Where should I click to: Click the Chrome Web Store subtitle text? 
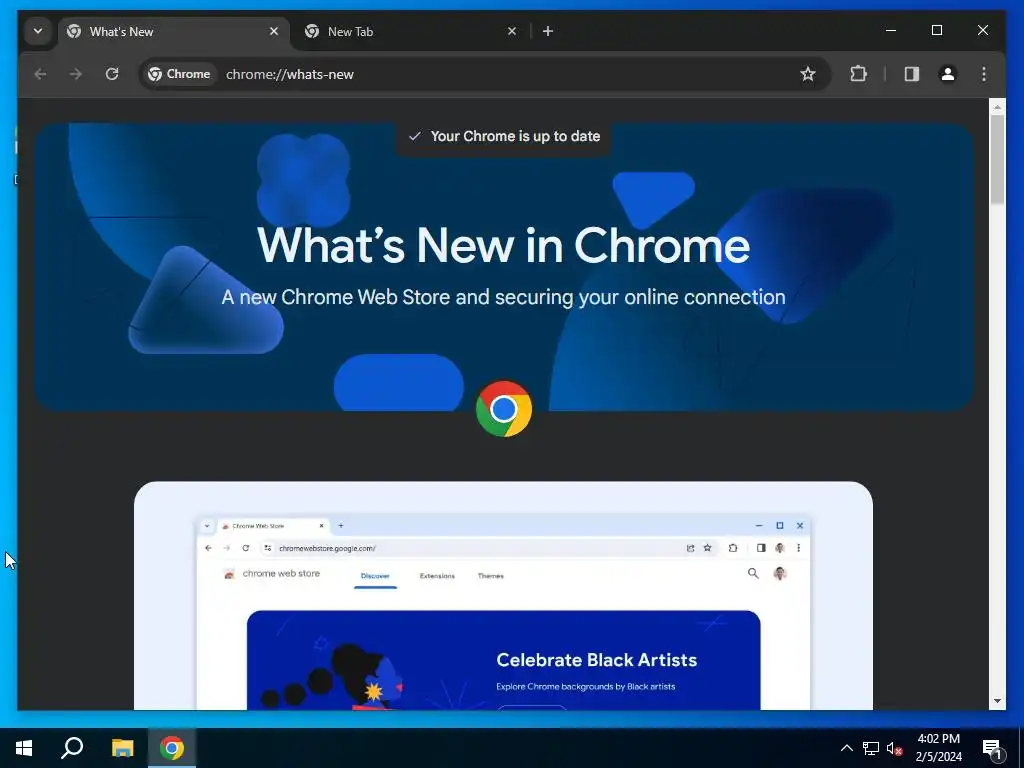pos(504,297)
